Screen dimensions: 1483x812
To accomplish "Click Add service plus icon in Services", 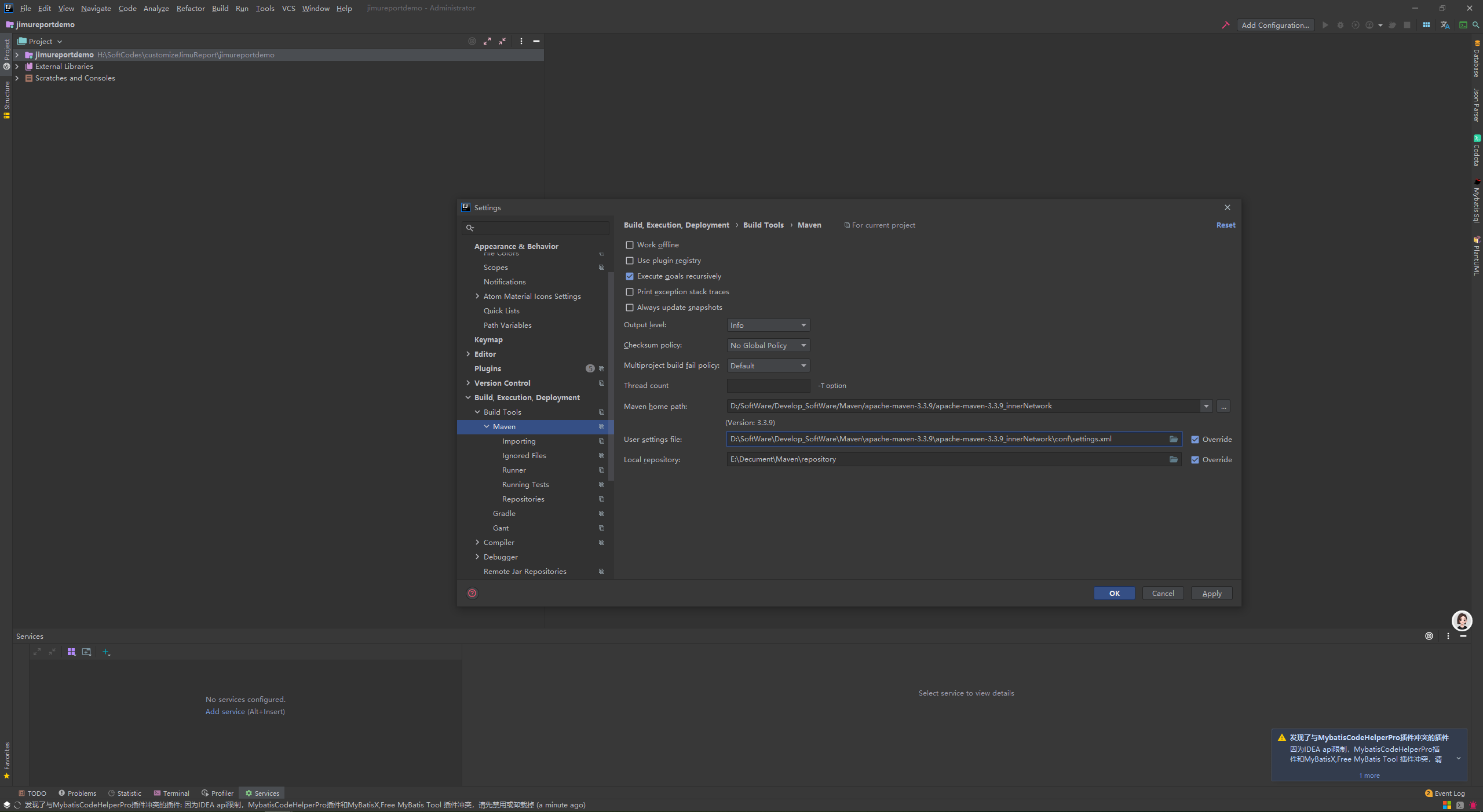I will 106,652.
